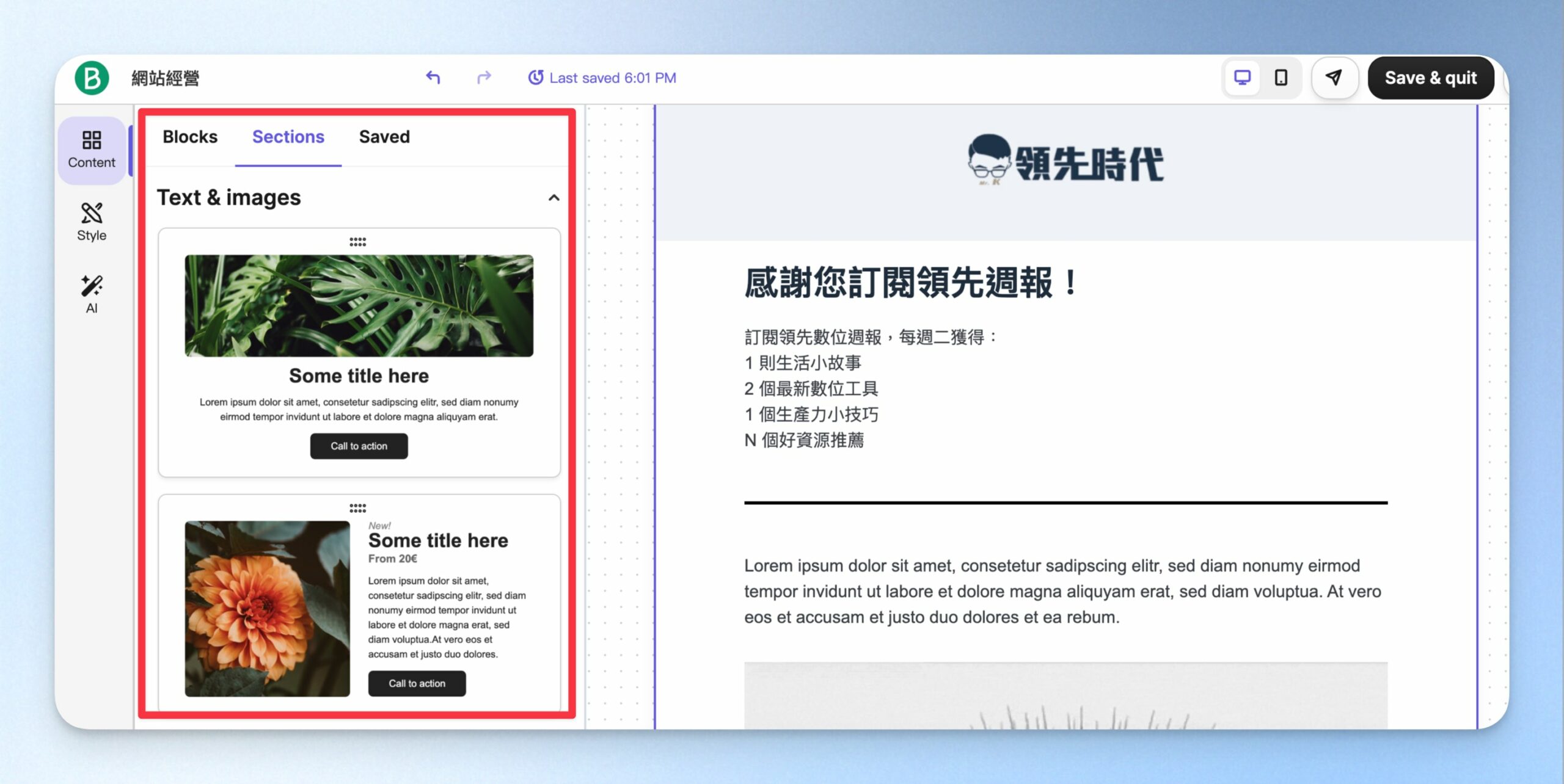Select the Sections tab
1564x784 pixels.
pyautogui.click(x=288, y=137)
